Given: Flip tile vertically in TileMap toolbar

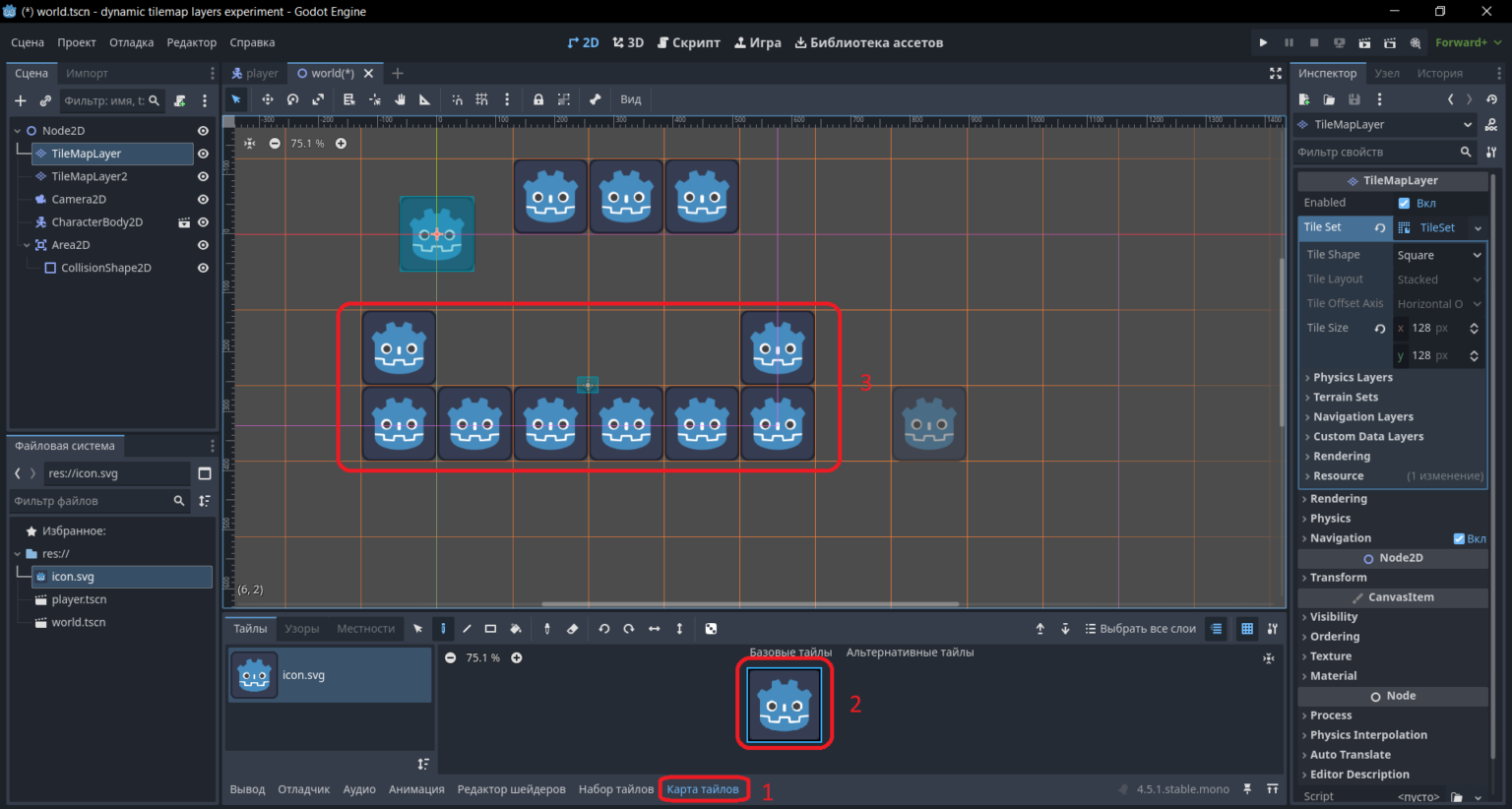Looking at the screenshot, I should pos(679,629).
